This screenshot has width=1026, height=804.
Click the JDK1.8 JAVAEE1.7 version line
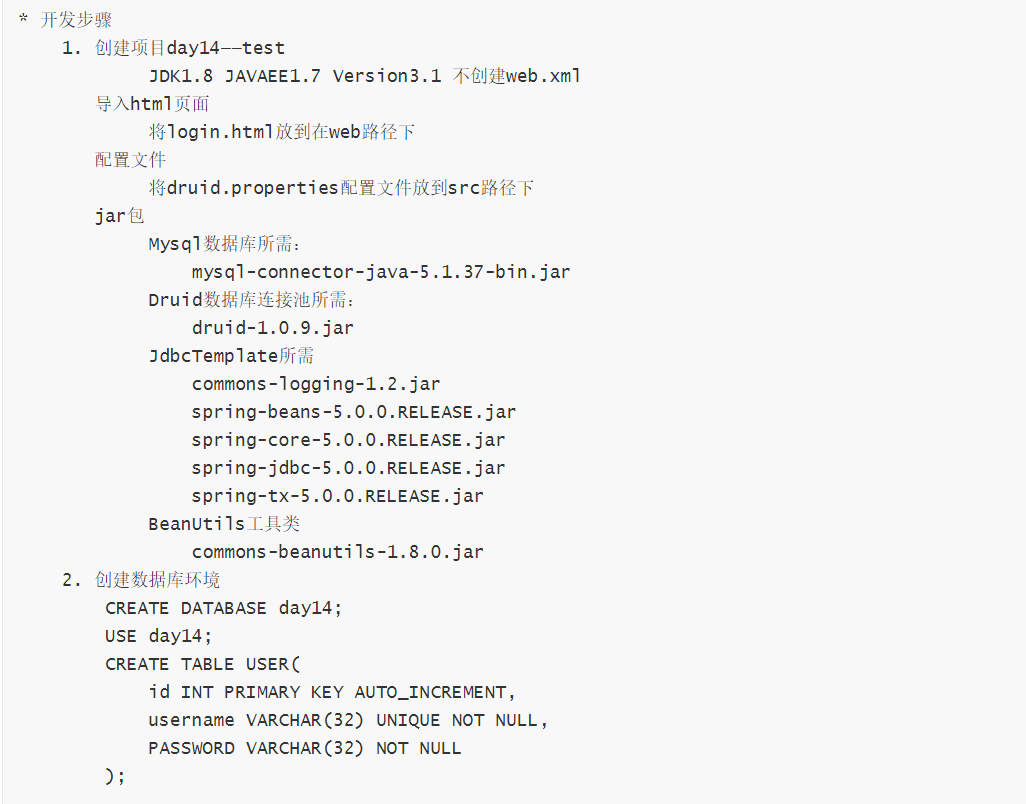364,76
